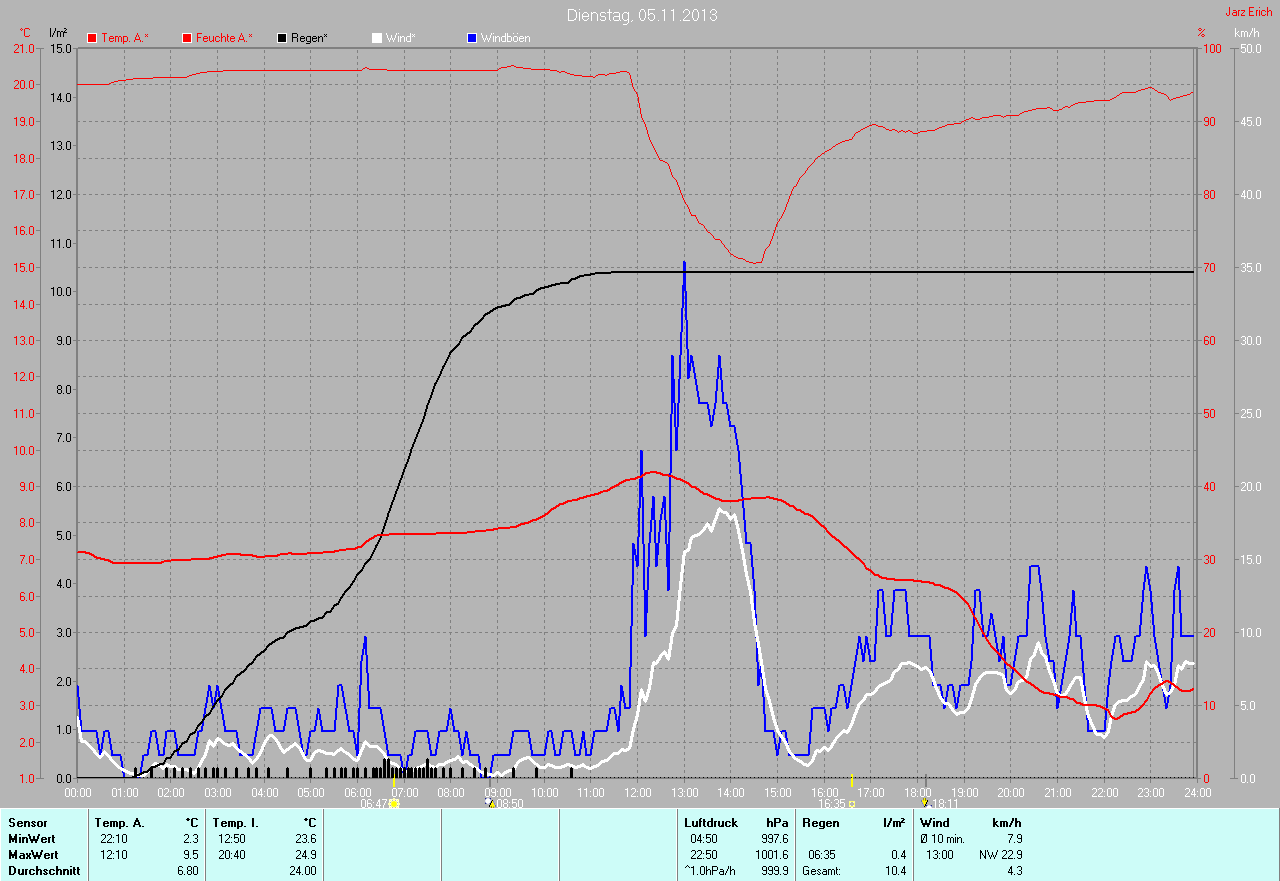Select the 'Durchschnitt' row label

[x=44, y=871]
